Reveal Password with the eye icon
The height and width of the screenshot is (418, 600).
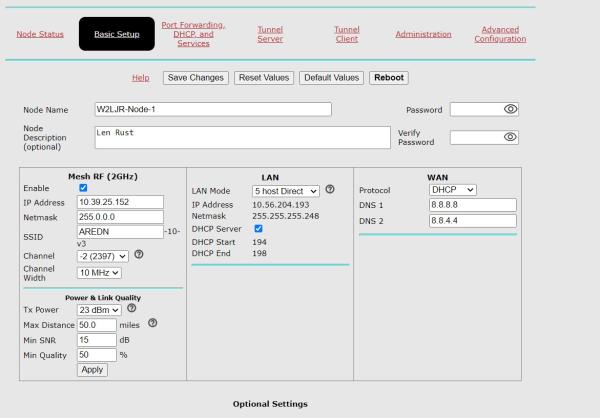click(x=510, y=109)
